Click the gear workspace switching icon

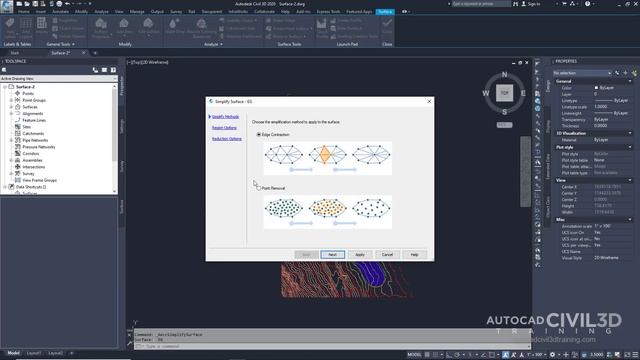click(552, 355)
